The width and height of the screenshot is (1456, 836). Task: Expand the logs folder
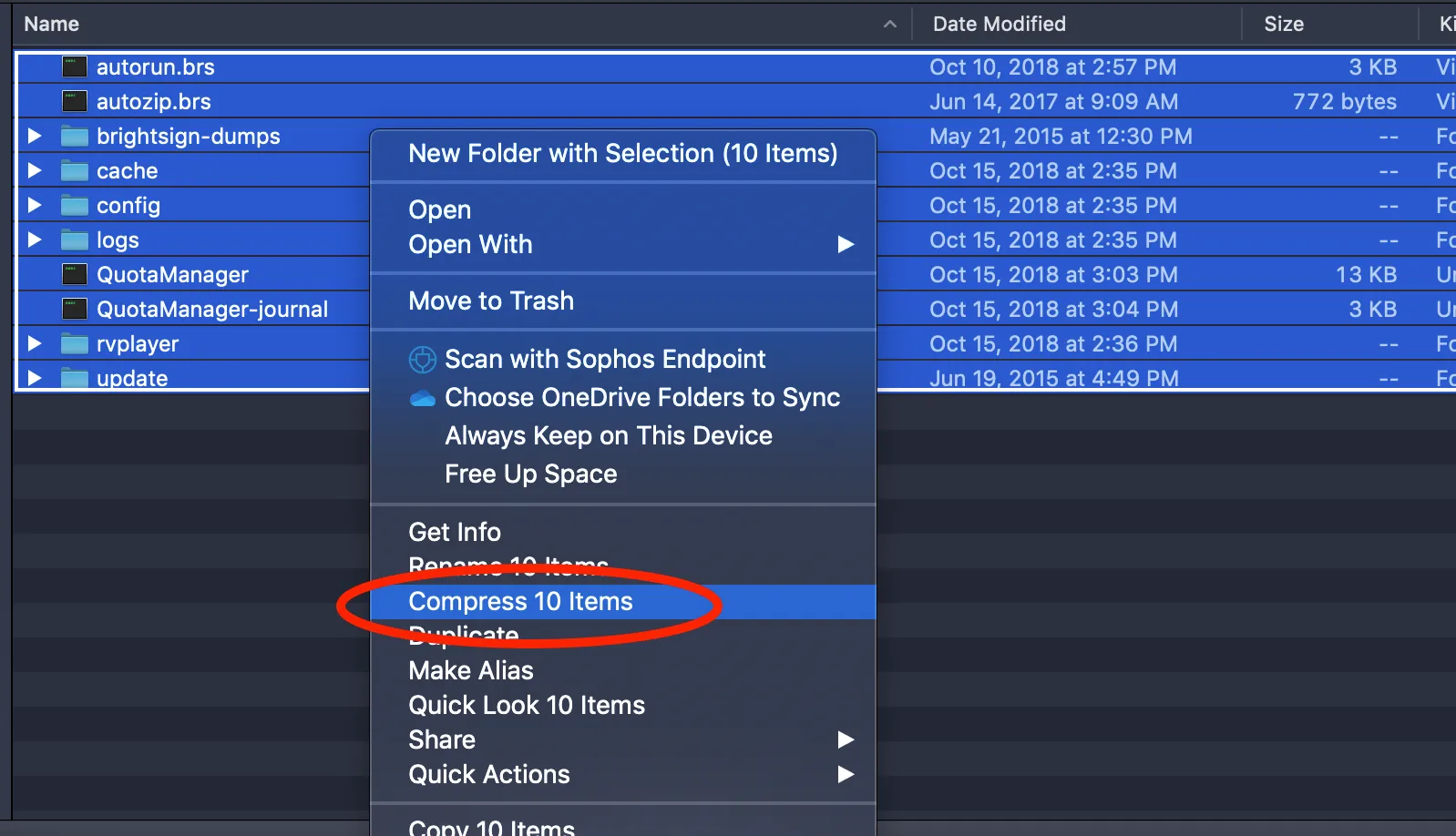click(35, 240)
